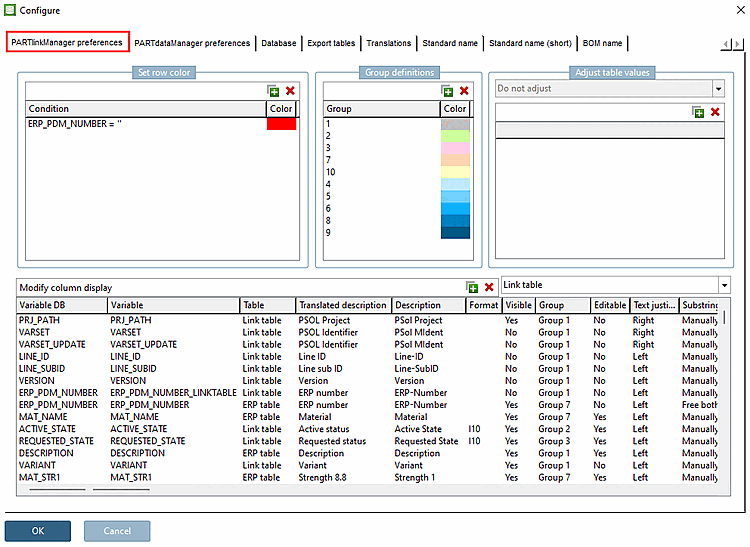This screenshot has height=547, width=750.
Task: Open the "Do not adjust" dropdown
Action: [718, 89]
